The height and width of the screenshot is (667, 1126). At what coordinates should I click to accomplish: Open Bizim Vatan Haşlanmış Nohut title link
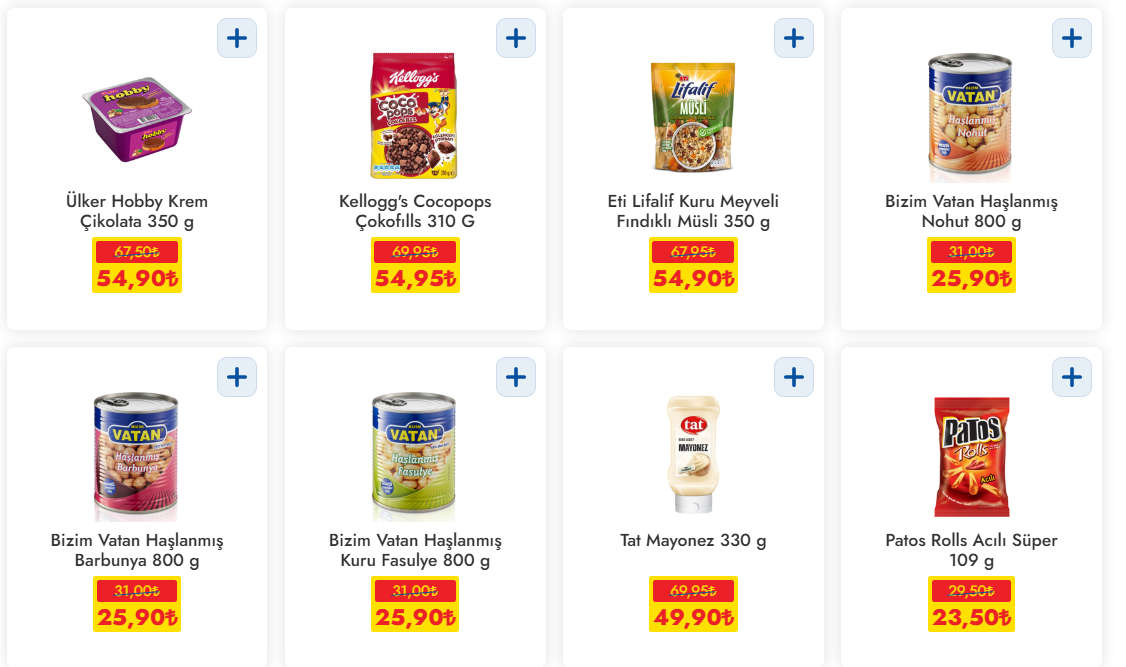tap(971, 211)
